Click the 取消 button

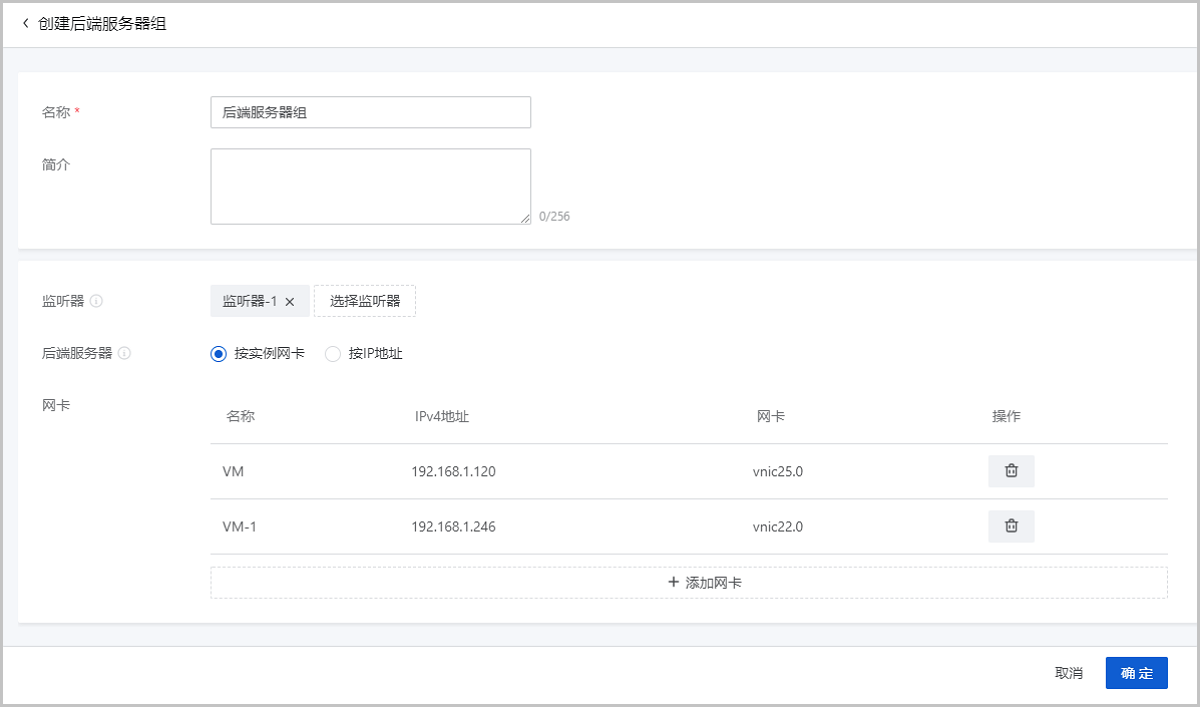click(x=1069, y=673)
